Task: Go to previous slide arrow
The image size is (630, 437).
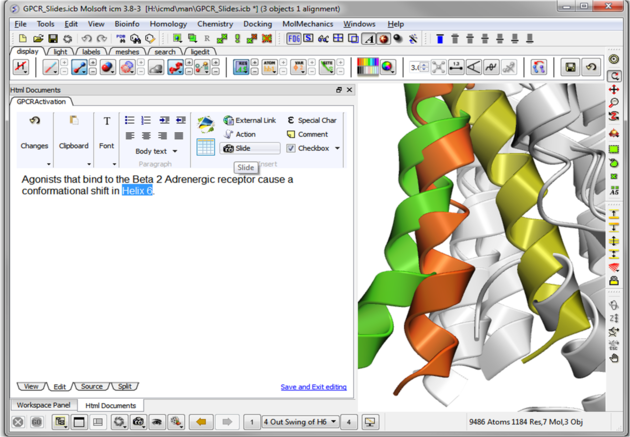Action: 203,422
